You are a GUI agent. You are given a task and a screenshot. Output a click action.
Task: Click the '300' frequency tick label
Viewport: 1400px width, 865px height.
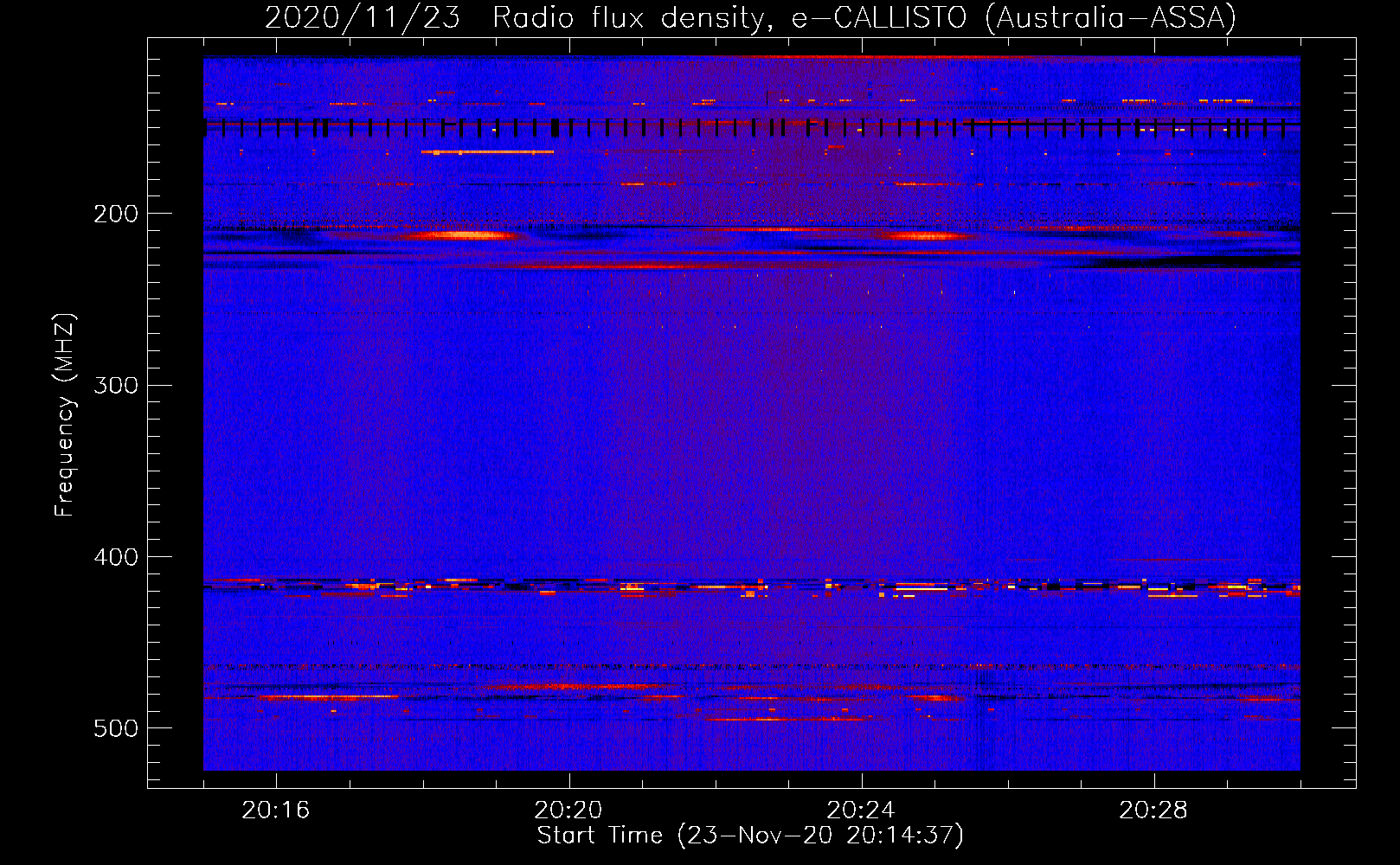[x=116, y=385]
